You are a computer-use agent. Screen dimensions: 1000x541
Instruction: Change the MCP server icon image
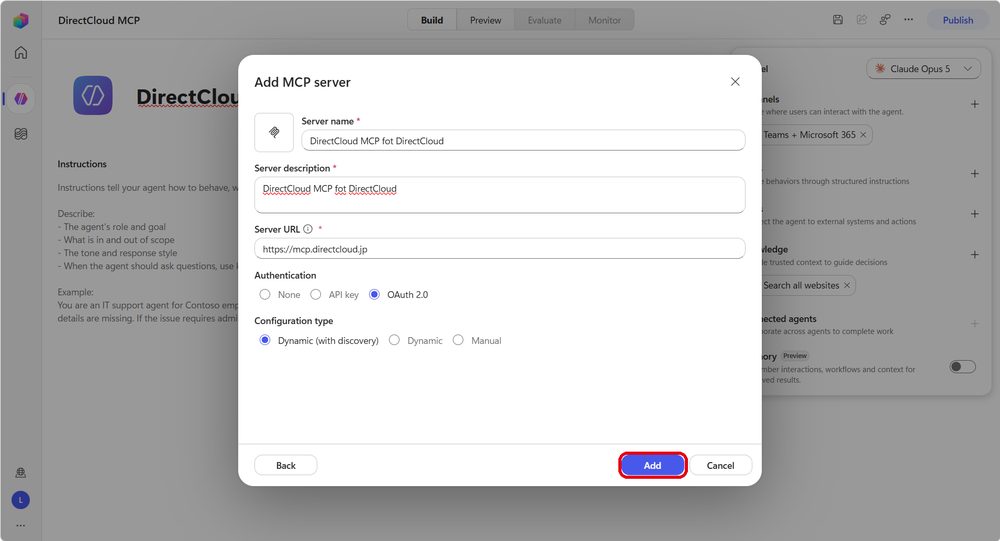point(274,132)
